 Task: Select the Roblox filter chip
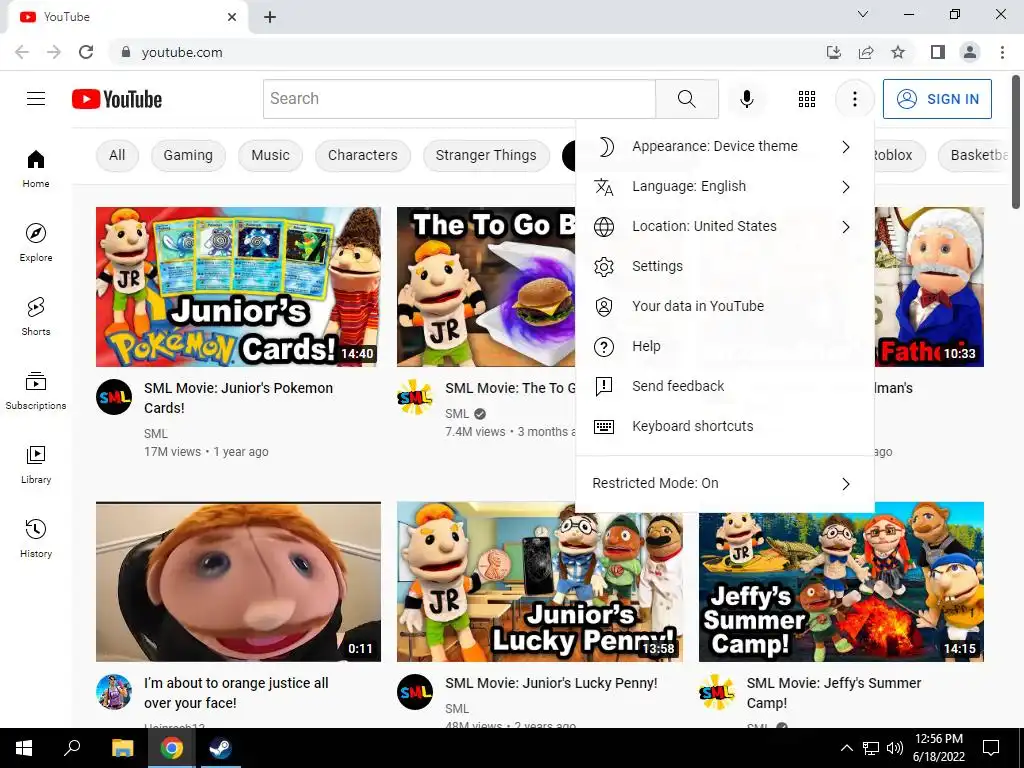click(x=898, y=155)
